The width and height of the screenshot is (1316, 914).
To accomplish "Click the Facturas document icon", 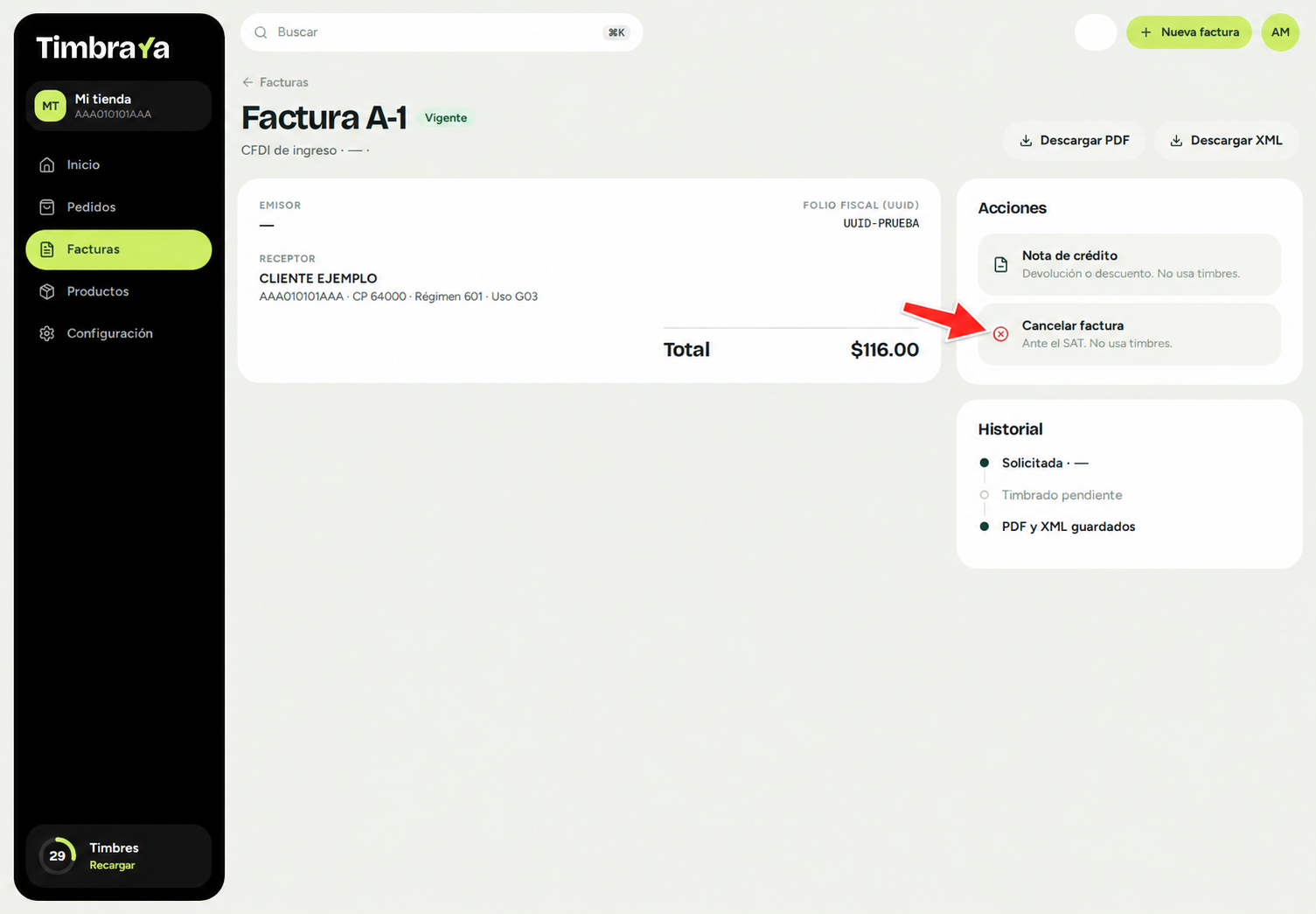I will tap(47, 249).
